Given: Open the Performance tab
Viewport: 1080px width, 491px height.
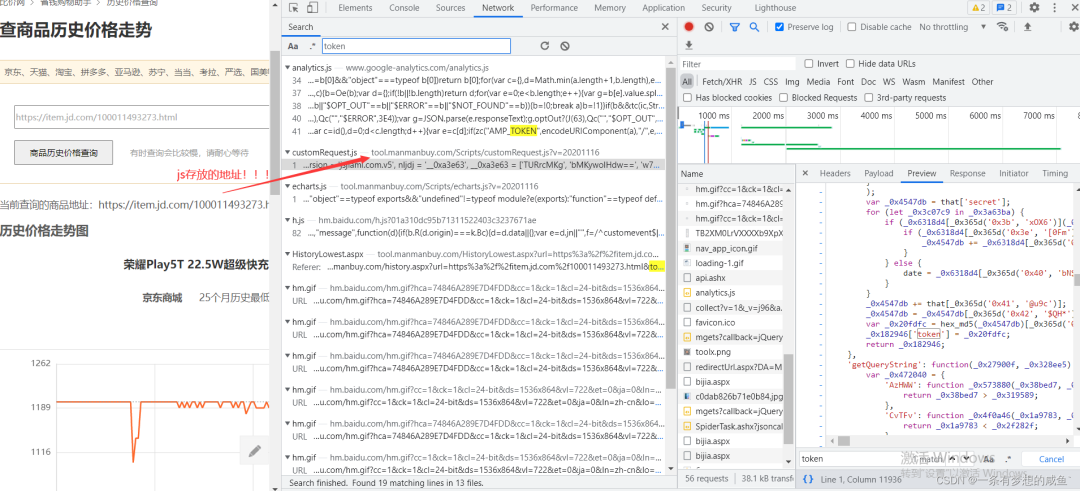Looking at the screenshot, I should coord(554,8).
